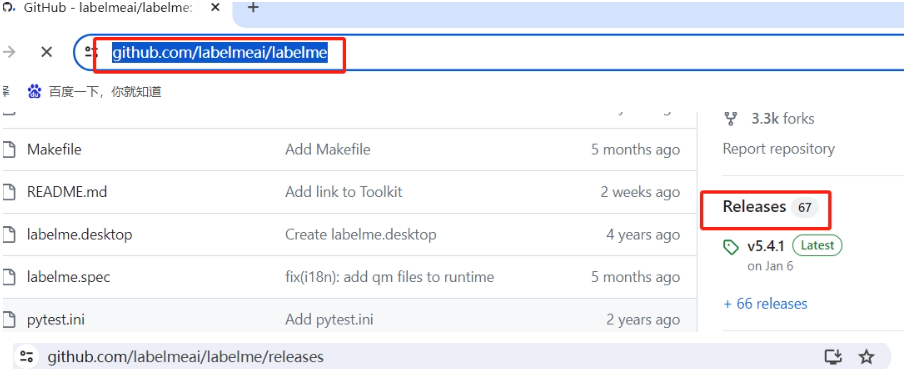Click the labelme.spec file icon
904x369 pixels.
(9, 277)
